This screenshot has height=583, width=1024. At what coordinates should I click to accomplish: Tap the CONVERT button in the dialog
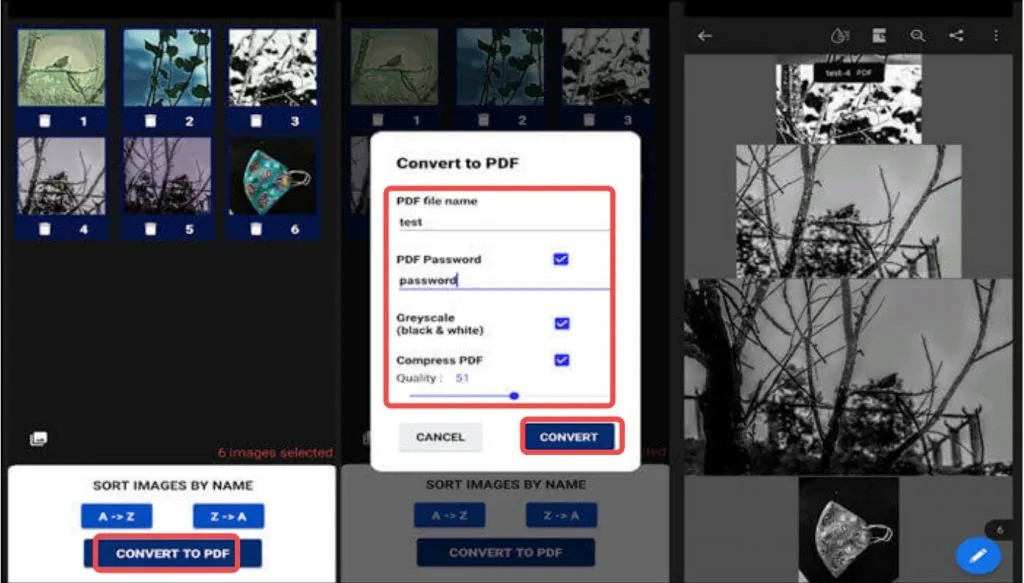coord(570,436)
